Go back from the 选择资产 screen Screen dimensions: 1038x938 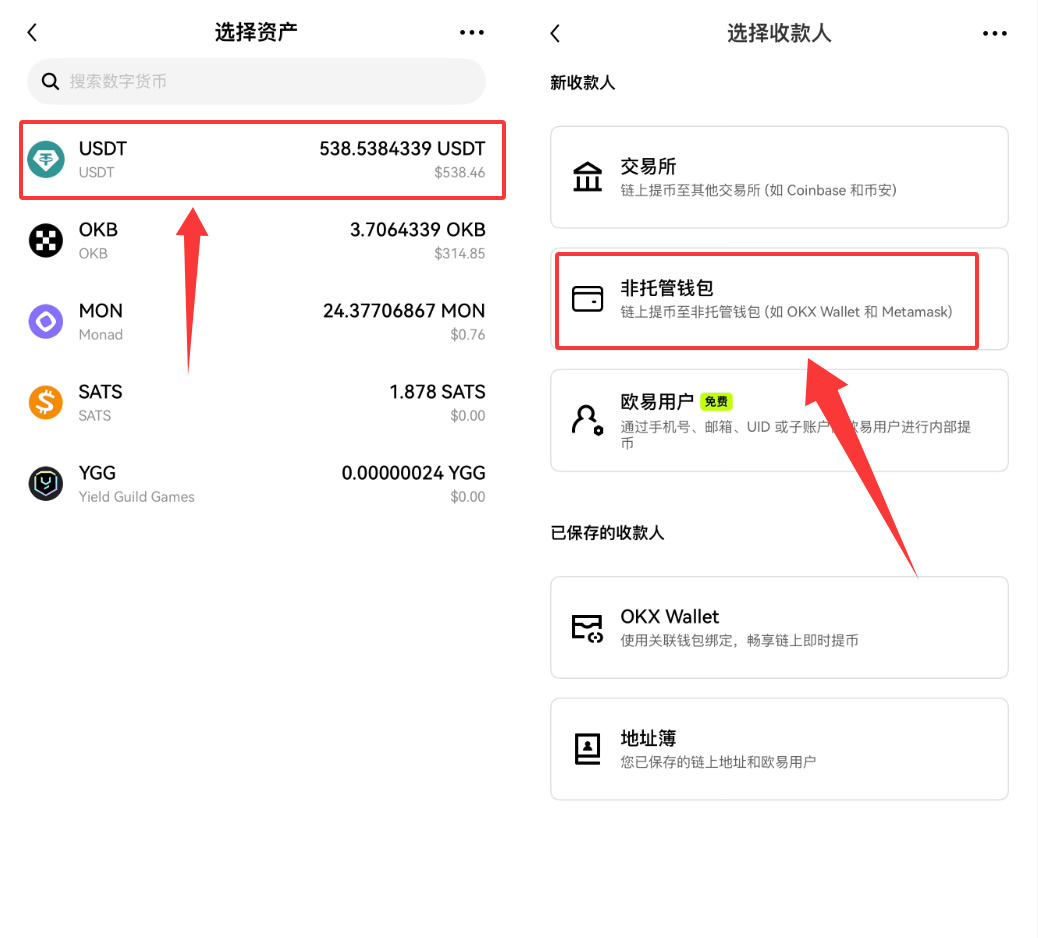[x=32, y=32]
